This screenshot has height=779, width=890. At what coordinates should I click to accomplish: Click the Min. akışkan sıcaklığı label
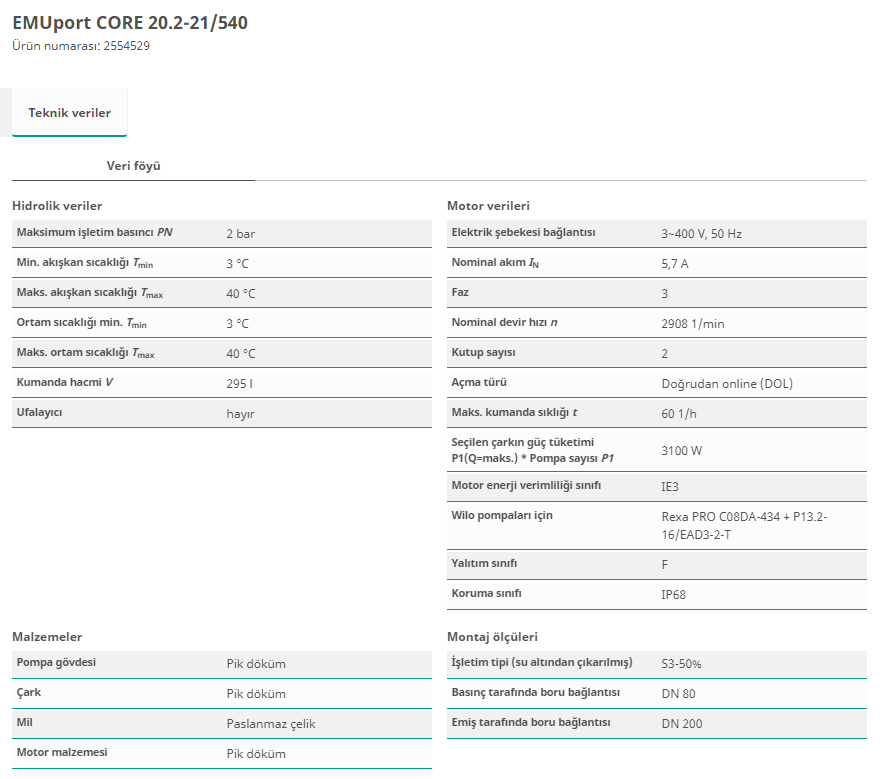[x=85, y=263]
